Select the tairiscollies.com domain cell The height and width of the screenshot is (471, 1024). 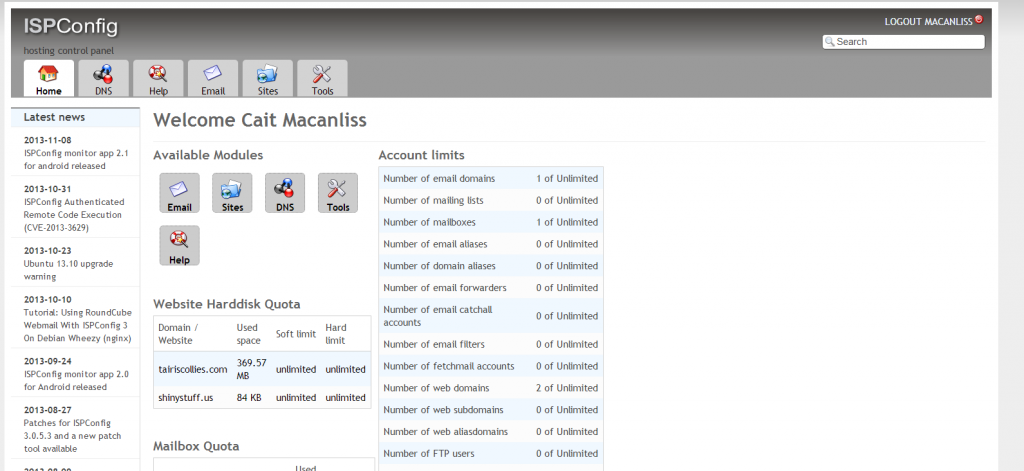pyautogui.click(x=193, y=369)
